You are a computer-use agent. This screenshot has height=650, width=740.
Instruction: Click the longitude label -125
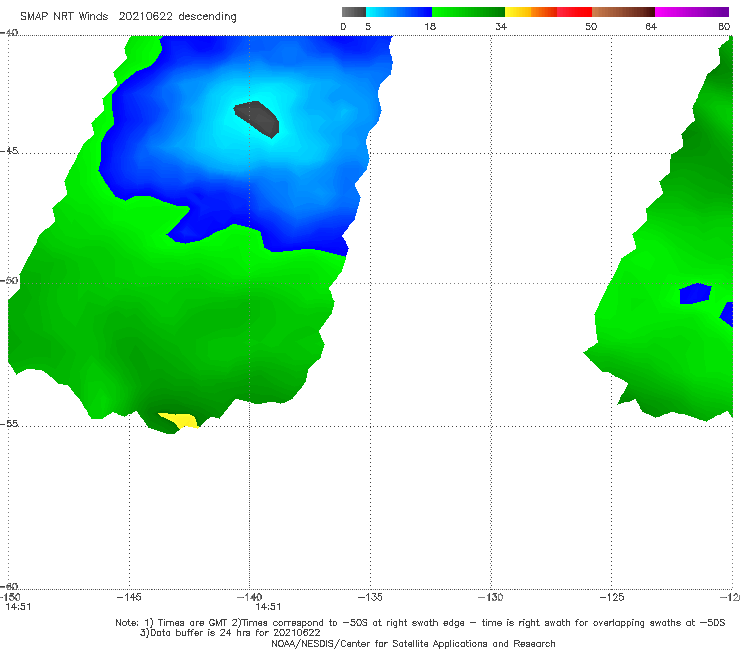coord(612,597)
